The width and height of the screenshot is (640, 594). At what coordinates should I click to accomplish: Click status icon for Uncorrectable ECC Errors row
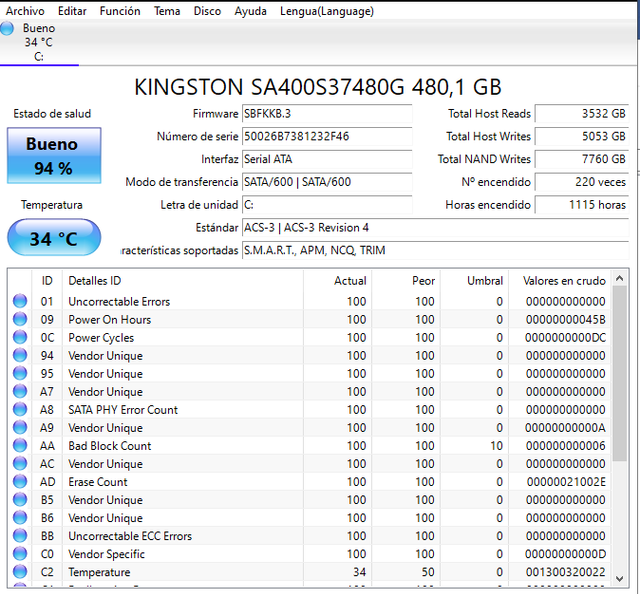click(x=20, y=535)
